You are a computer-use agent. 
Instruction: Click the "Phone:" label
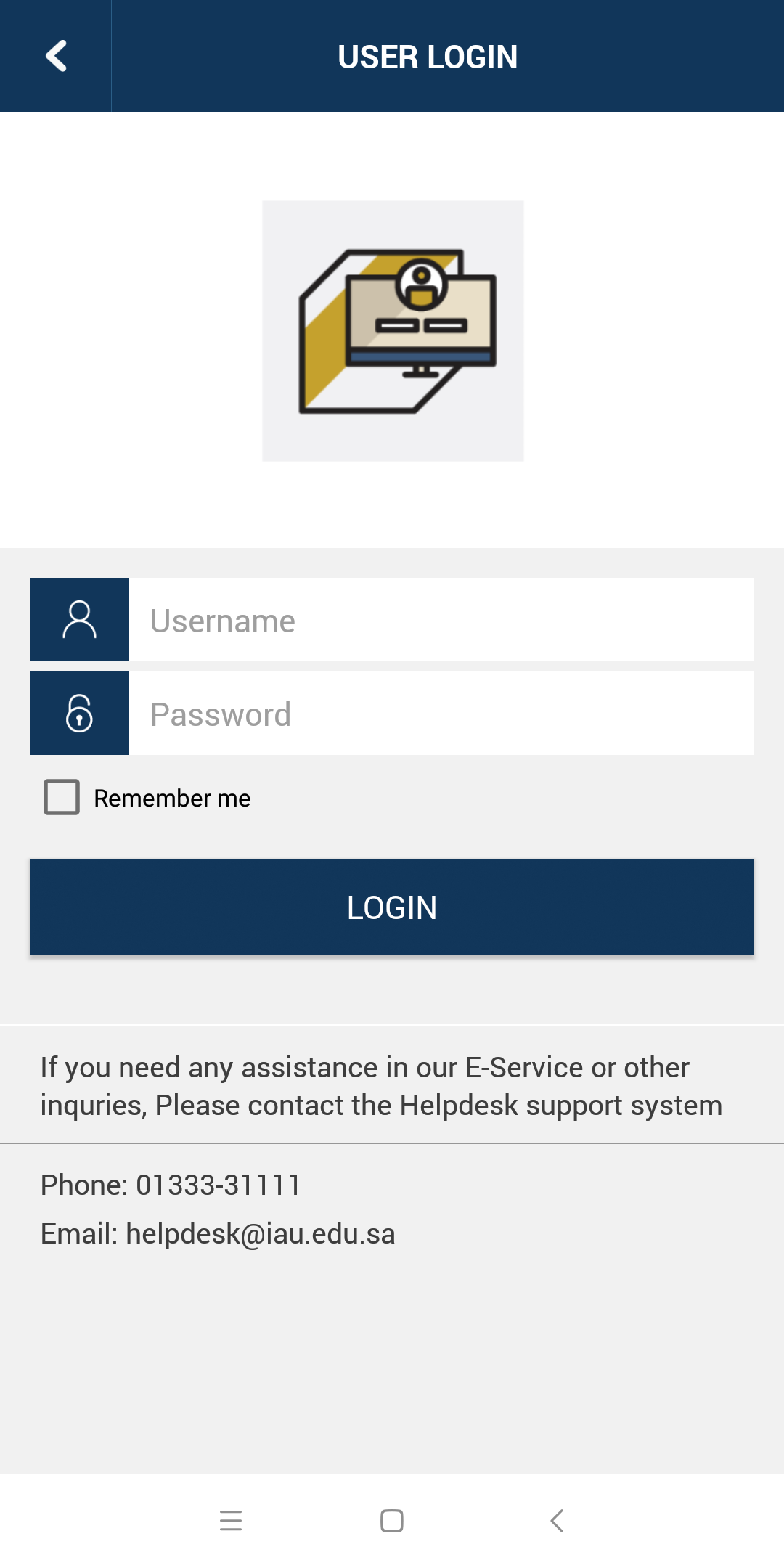tap(84, 1185)
